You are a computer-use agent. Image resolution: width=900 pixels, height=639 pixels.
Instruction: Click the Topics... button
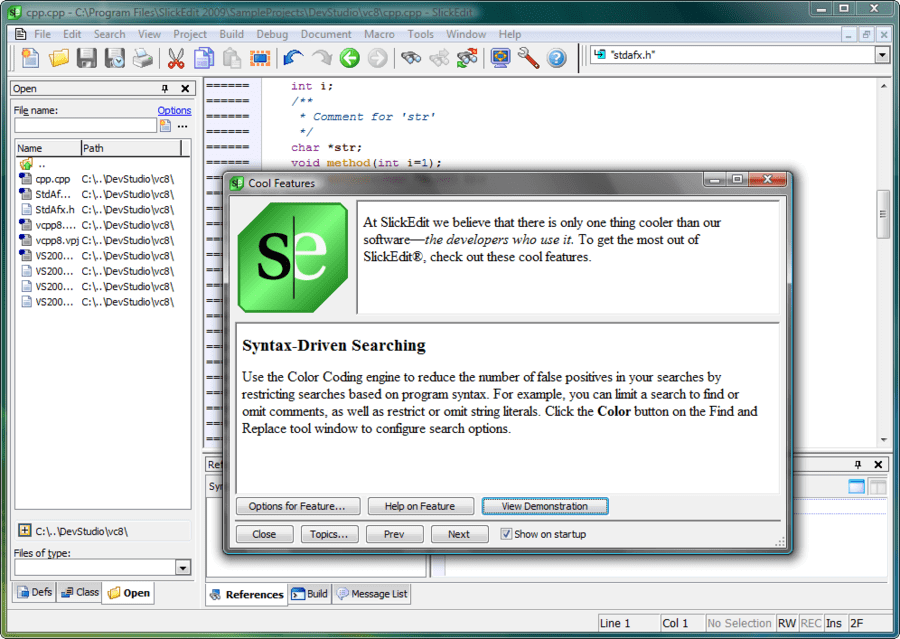click(329, 535)
